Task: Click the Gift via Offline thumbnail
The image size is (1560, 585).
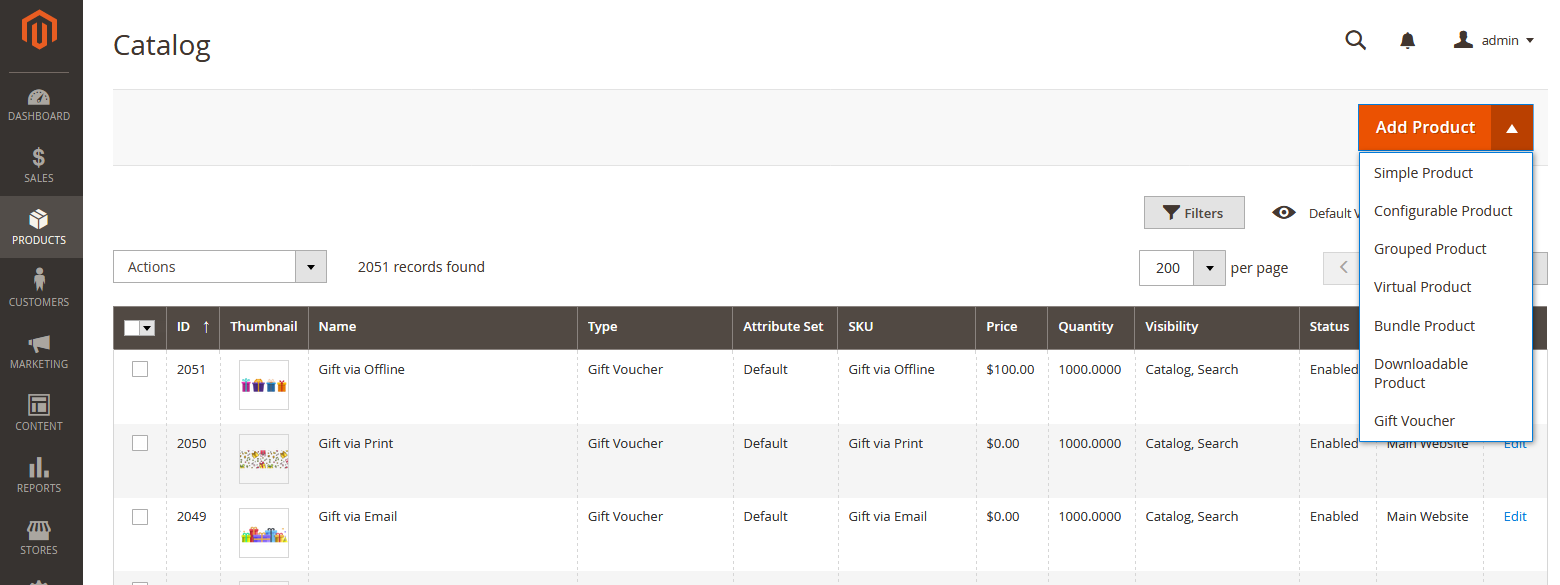Action: click(264, 385)
